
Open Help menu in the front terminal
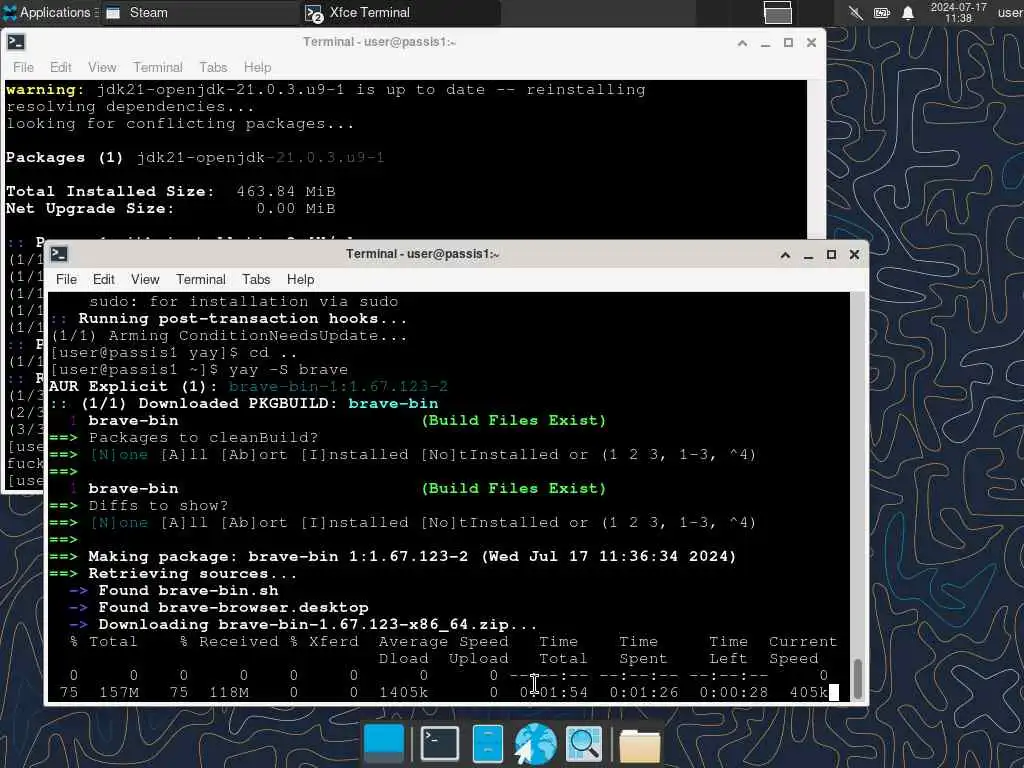coord(300,280)
